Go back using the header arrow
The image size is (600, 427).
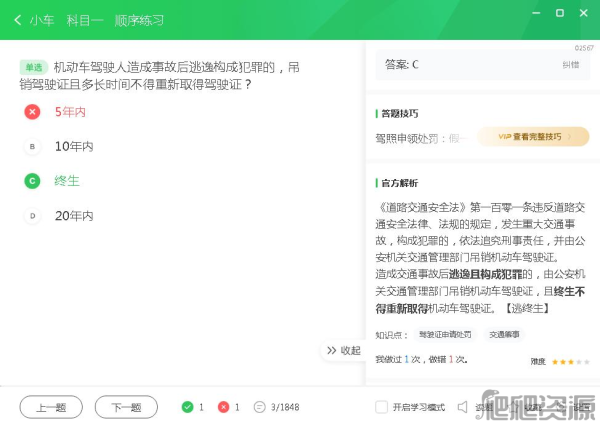pyautogui.click(x=18, y=20)
